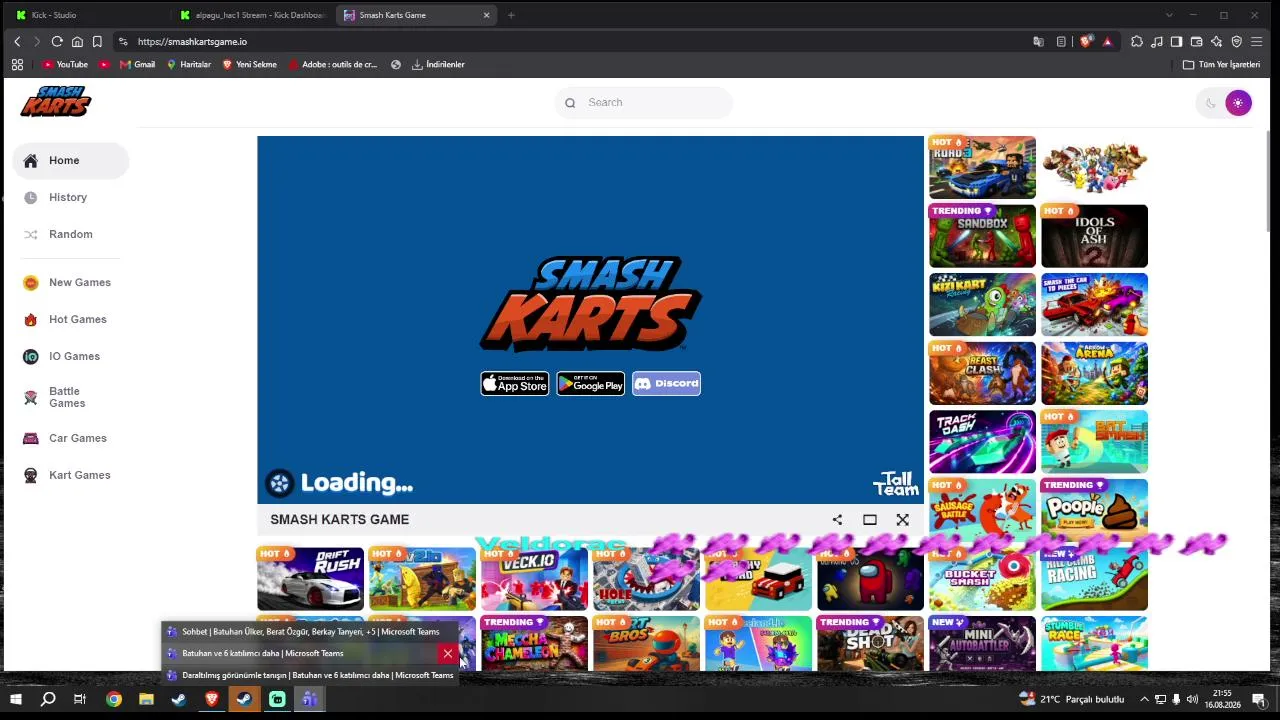Open the Haritalar bookmark
Image resolution: width=1280 pixels, height=720 pixels.
coord(189,65)
